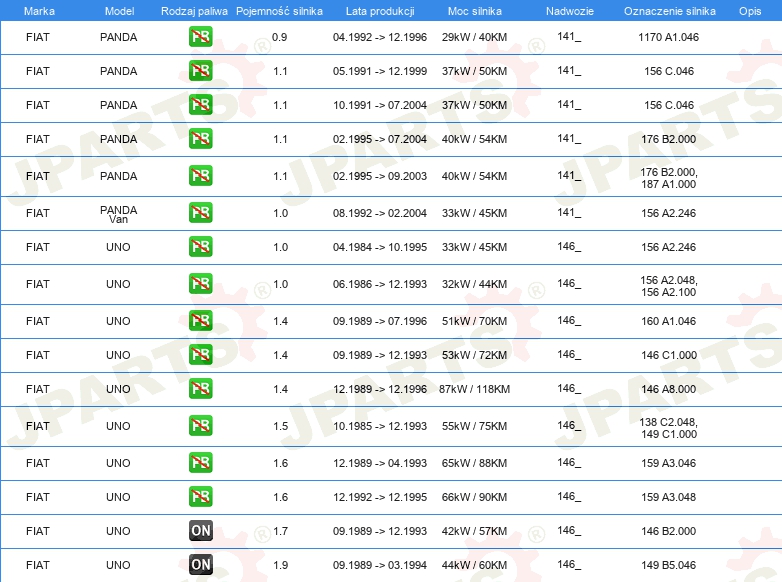Image resolution: width=782 pixels, height=582 pixels.
Task: Click the Lata produkcji column header
Action: (x=380, y=11)
